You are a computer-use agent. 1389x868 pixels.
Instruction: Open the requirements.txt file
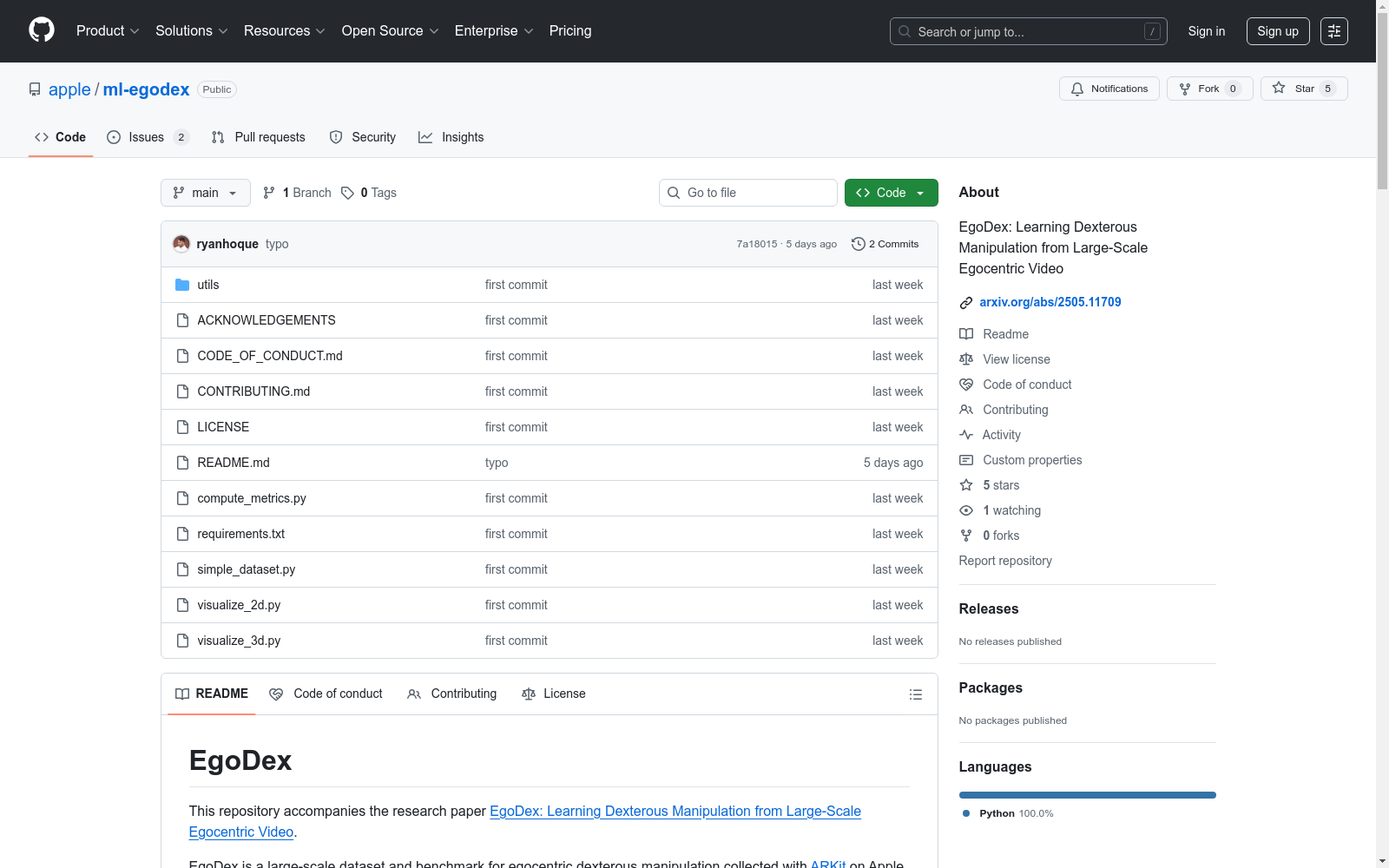pyautogui.click(x=241, y=534)
